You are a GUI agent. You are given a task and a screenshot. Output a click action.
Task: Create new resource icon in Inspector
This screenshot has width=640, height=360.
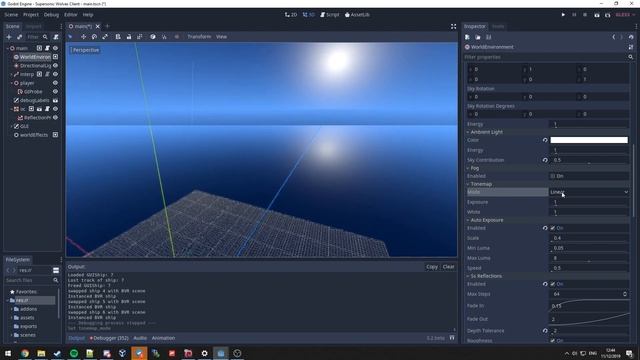[467, 37]
